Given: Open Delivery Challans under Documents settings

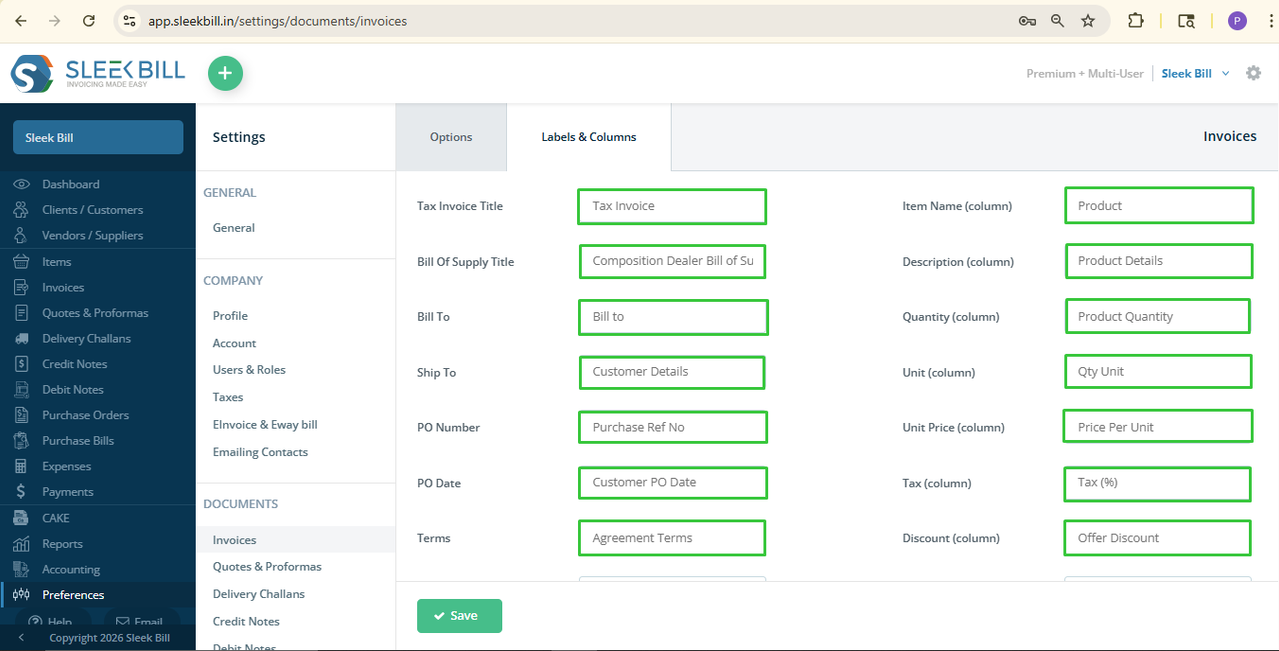Looking at the screenshot, I should (x=259, y=594).
